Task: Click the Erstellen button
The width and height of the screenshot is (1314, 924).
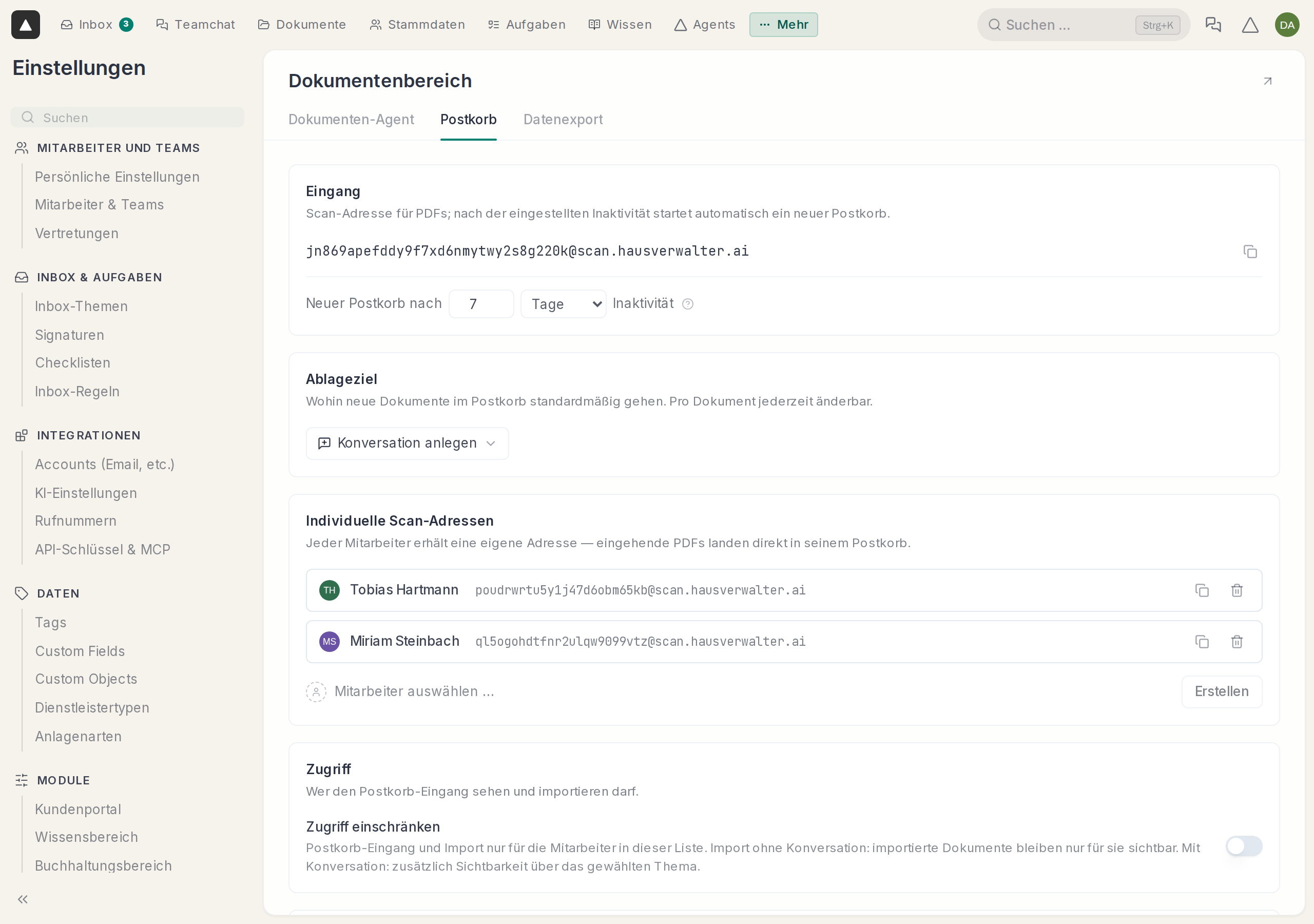Action: (x=1221, y=691)
